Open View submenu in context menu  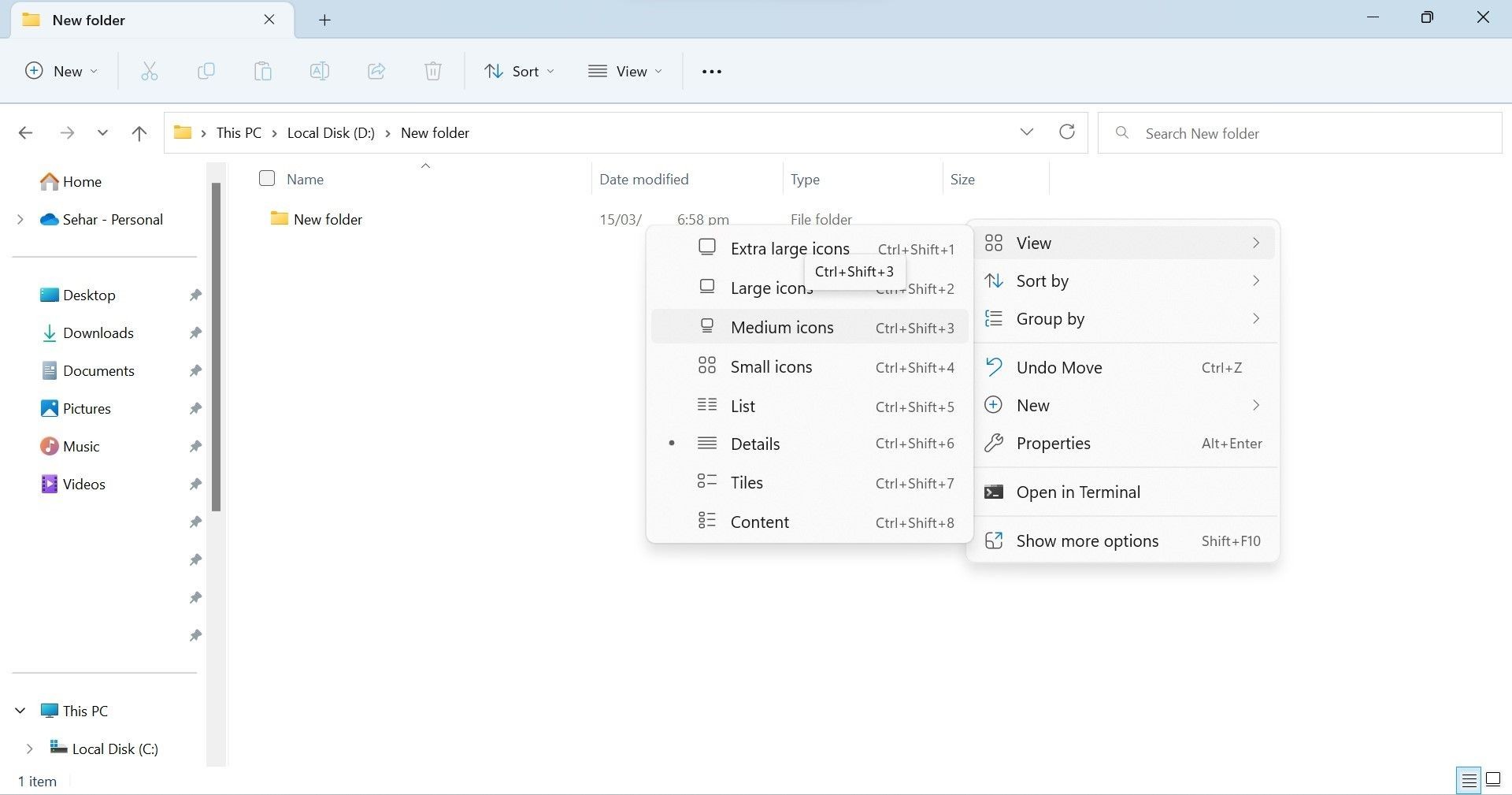point(1124,243)
